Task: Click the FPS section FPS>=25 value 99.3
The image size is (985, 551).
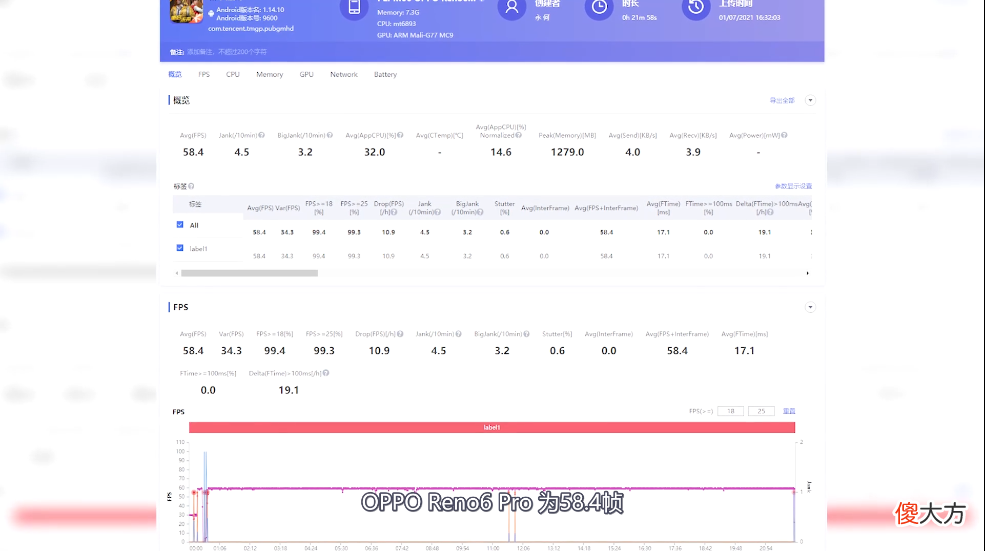Action: click(x=324, y=351)
